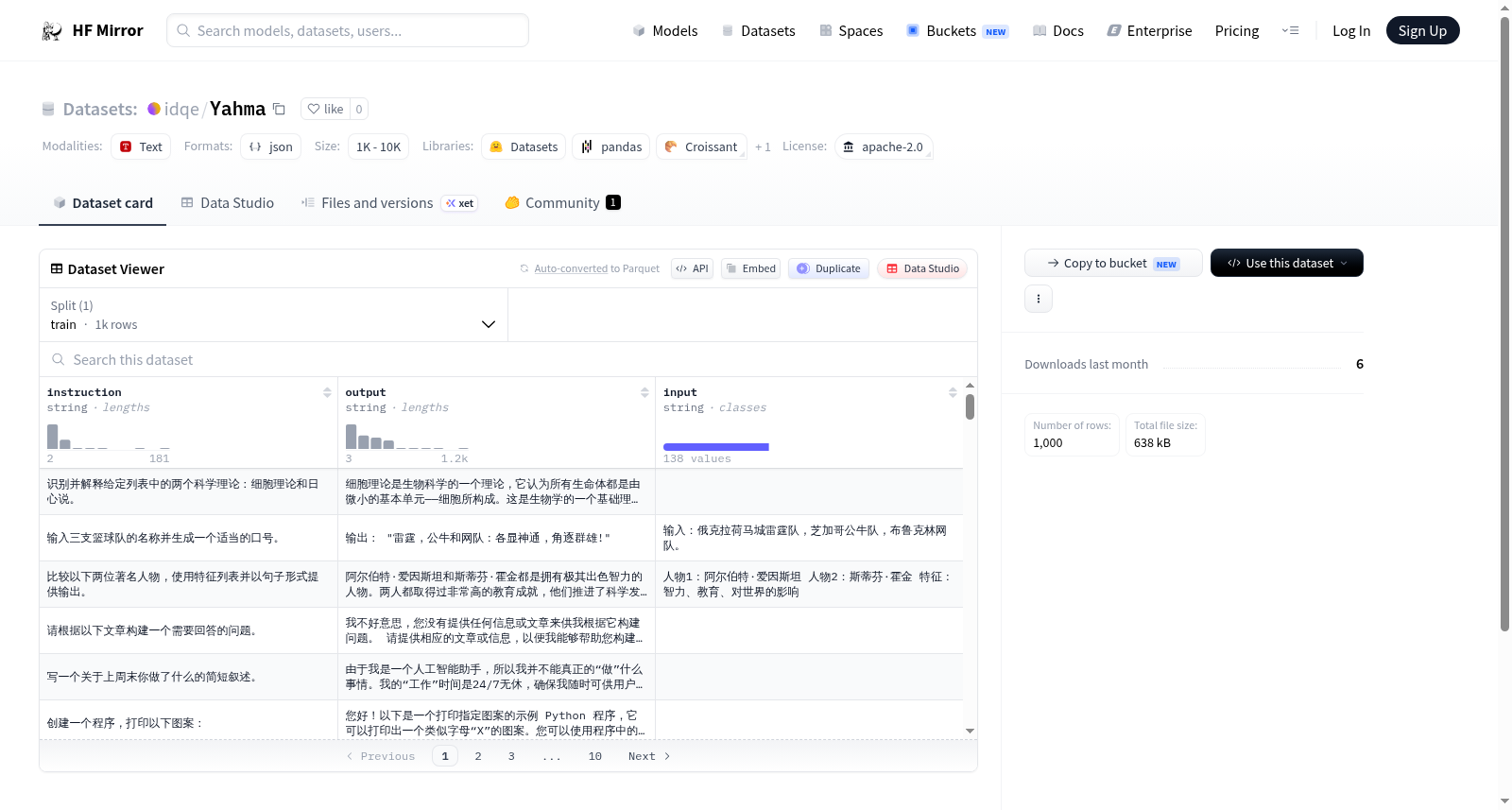Screen dimensions: 1512x810
Task: Open the Croissant library tag
Action: coord(701,146)
